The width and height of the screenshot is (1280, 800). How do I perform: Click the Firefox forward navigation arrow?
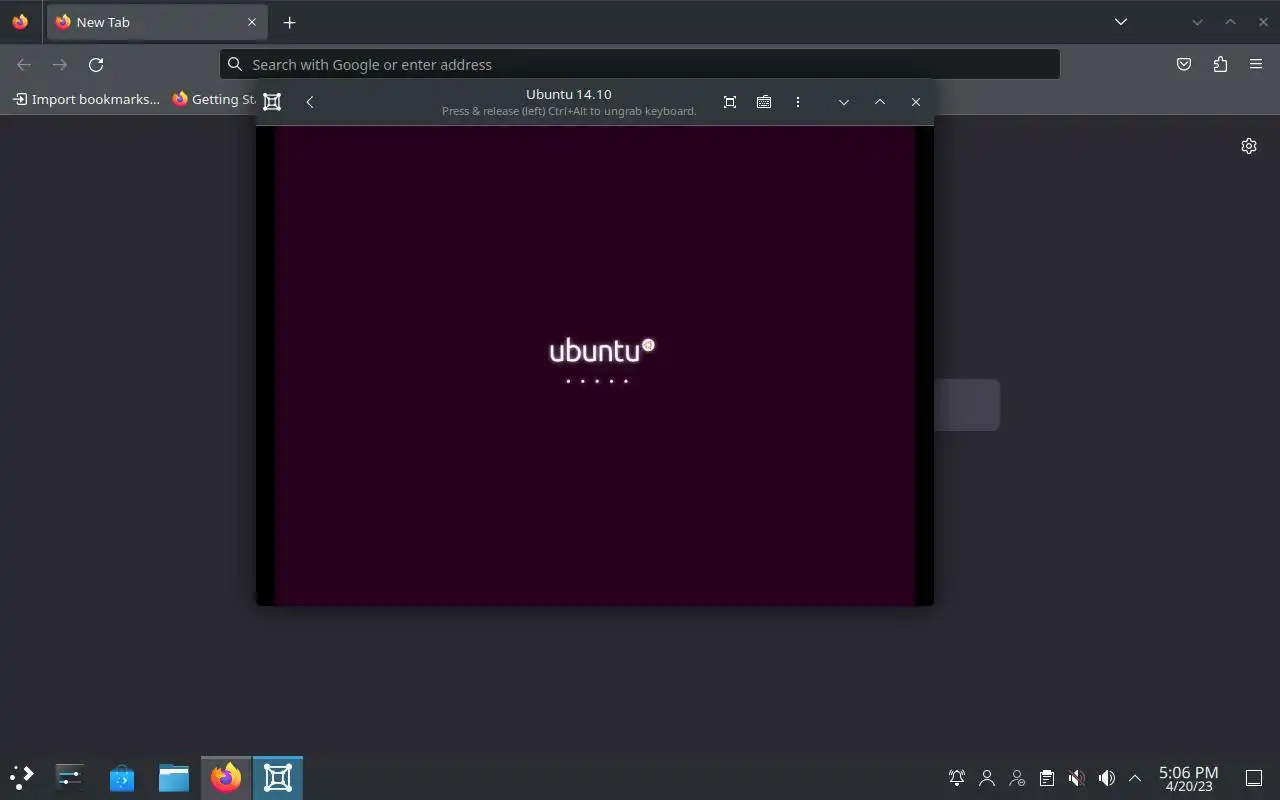[60, 65]
